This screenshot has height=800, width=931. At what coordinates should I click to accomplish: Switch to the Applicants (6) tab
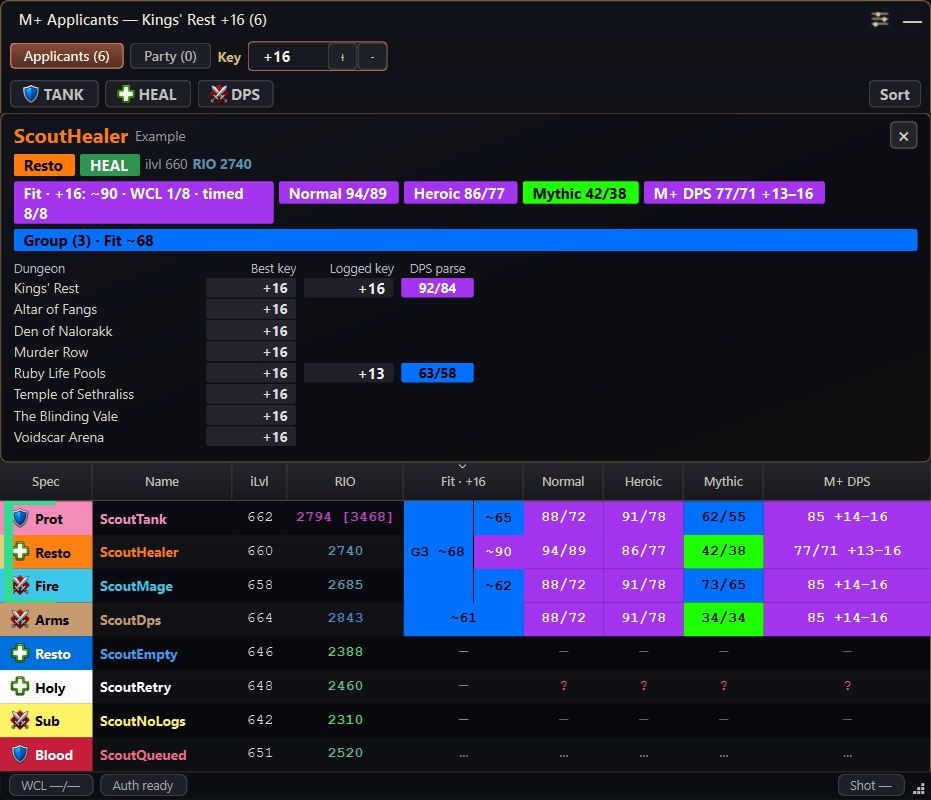coord(66,56)
